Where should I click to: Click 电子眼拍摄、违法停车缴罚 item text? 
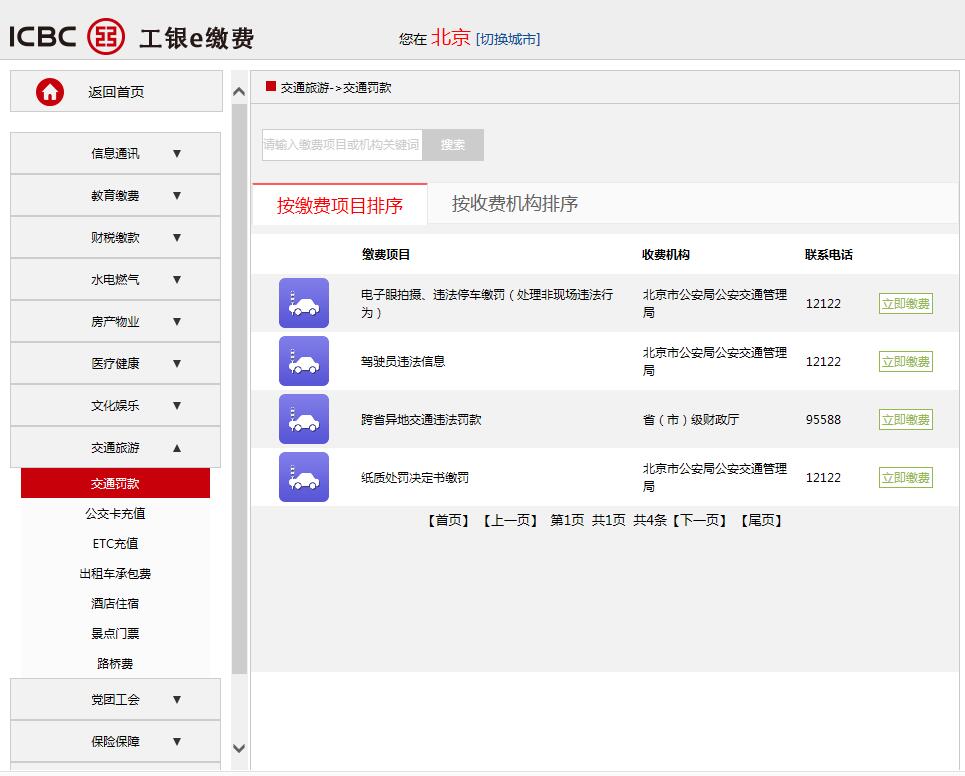487,303
